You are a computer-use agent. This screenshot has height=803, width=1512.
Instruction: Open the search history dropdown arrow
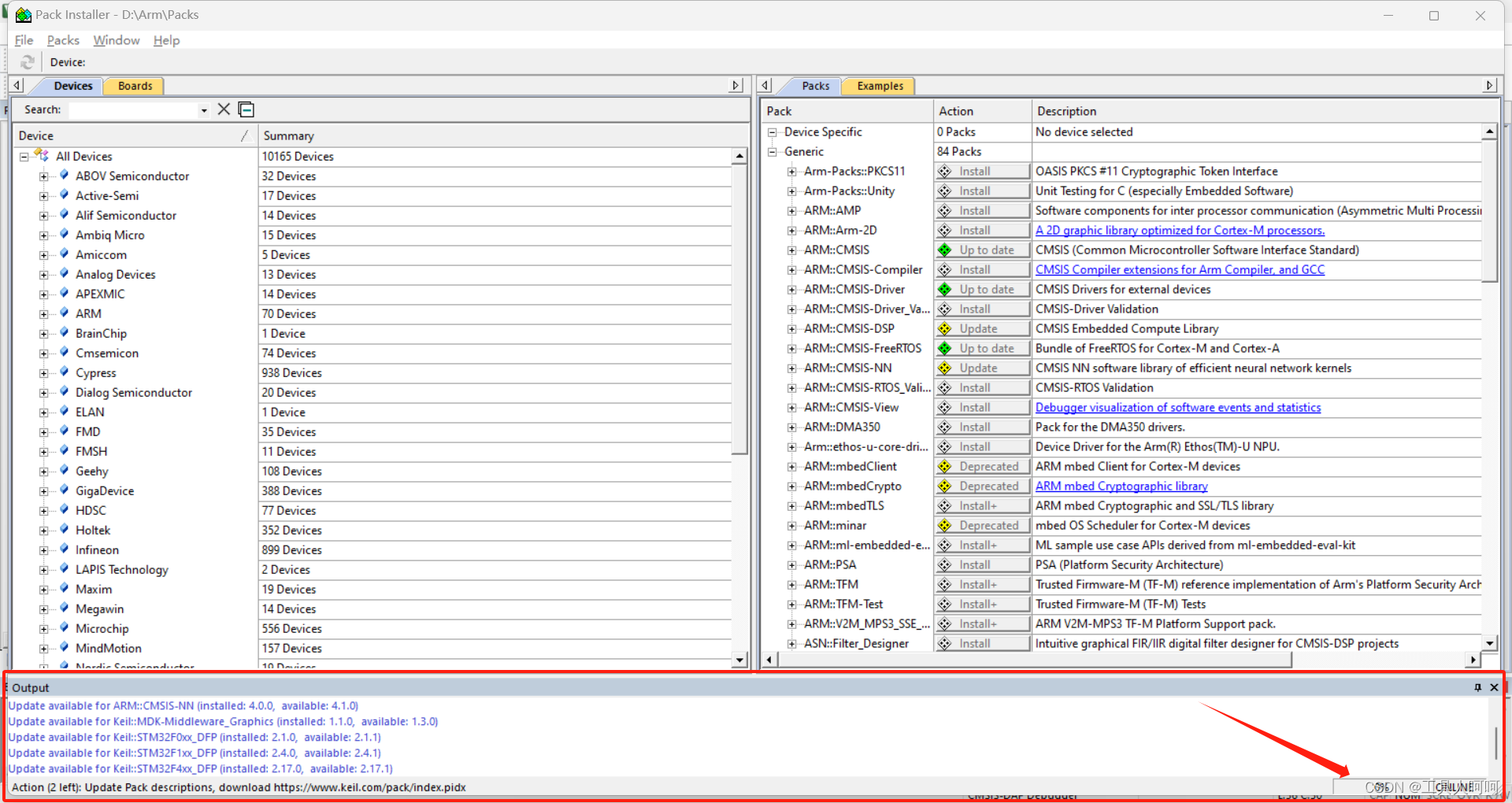(x=204, y=110)
